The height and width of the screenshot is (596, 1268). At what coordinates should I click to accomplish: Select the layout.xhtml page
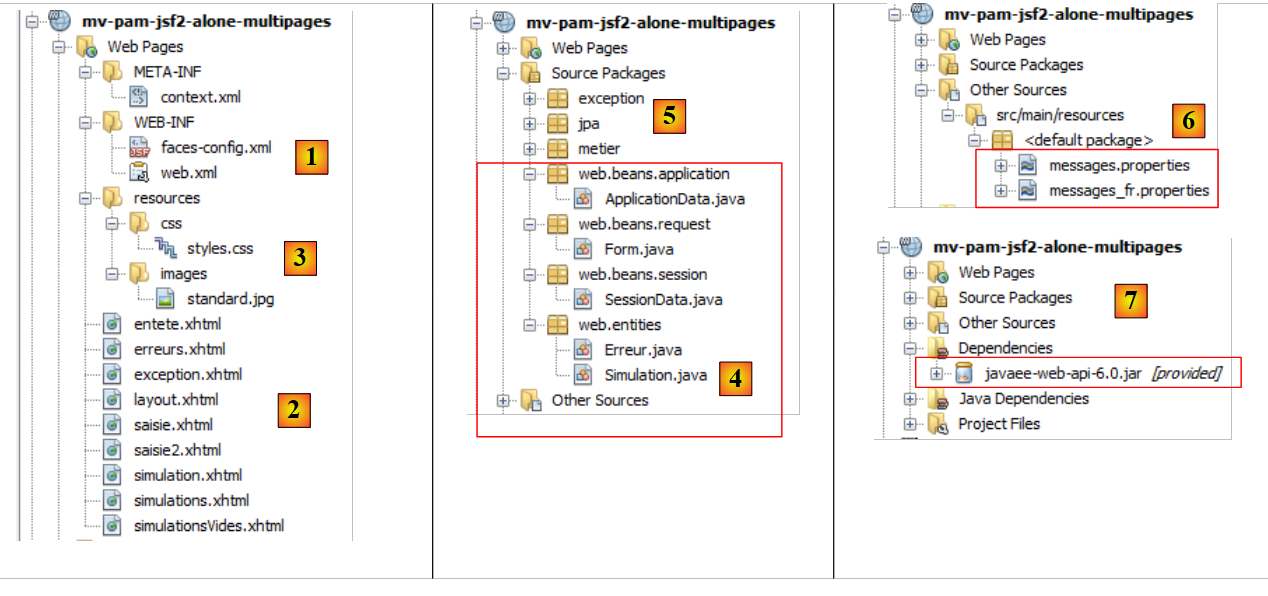pos(175,400)
